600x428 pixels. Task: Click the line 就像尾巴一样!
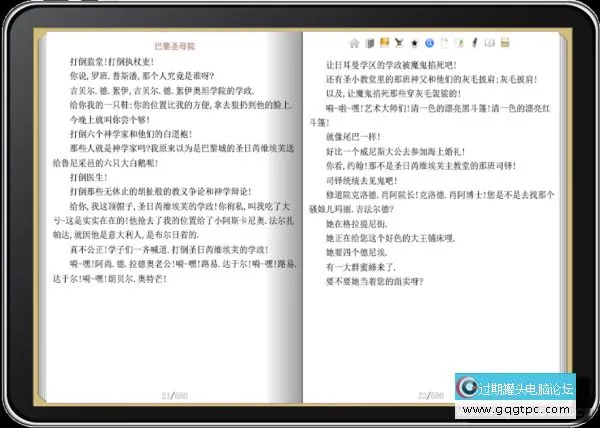click(x=353, y=137)
